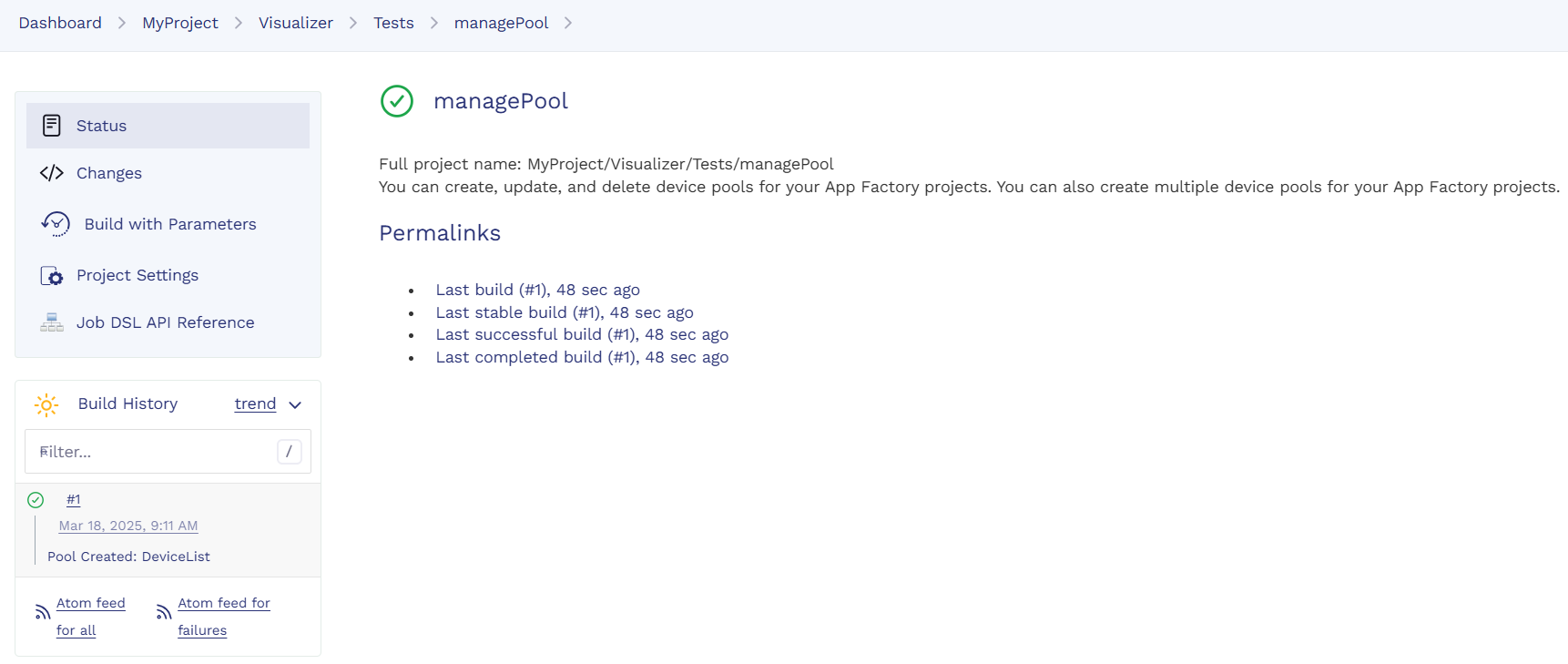This screenshot has height=664, width=1568.
Task: Open the build history trend link
Action: coord(255,404)
